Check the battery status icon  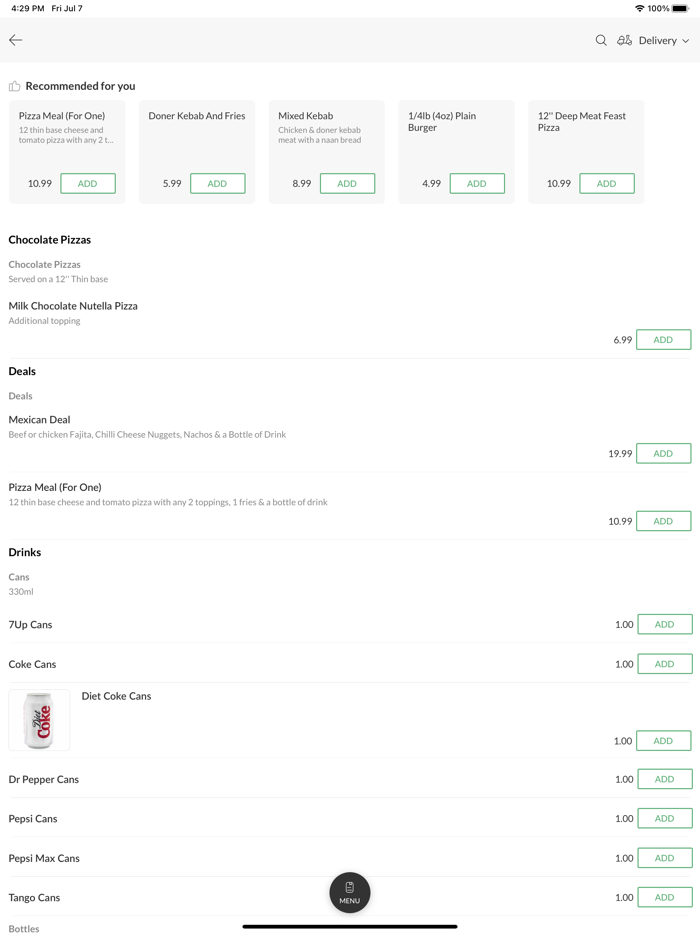pos(681,8)
